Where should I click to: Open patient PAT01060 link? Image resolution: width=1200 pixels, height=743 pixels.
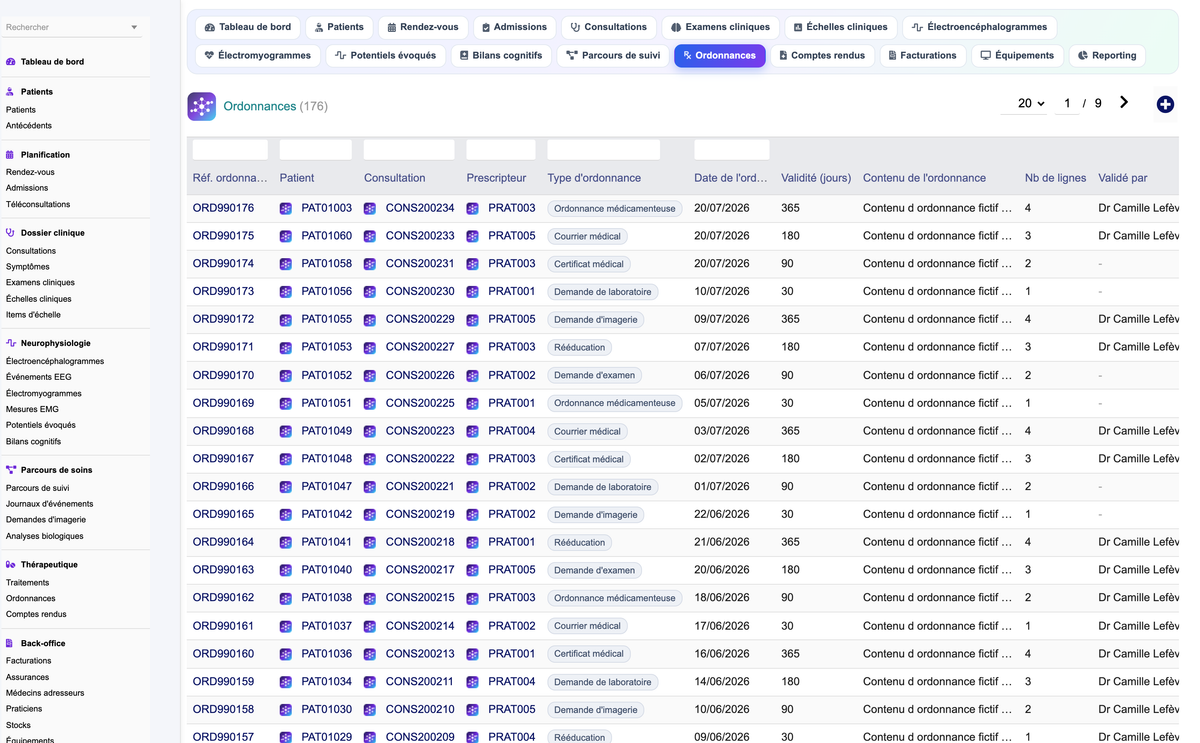[x=326, y=236]
